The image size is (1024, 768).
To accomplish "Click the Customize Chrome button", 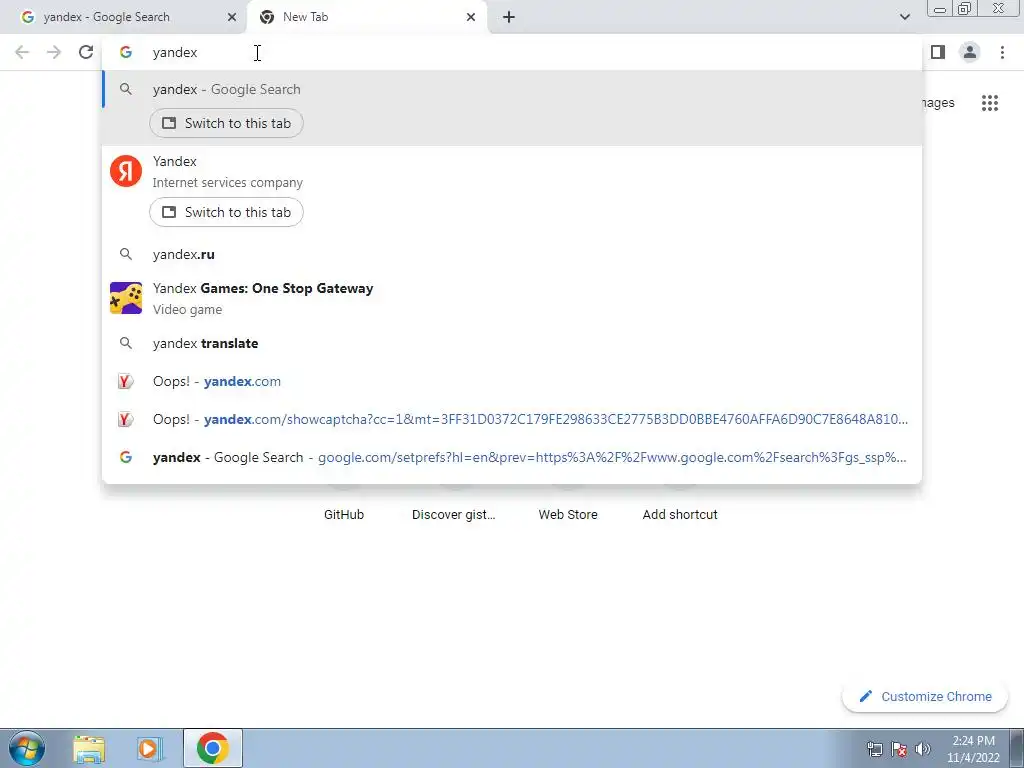I will tap(926, 697).
